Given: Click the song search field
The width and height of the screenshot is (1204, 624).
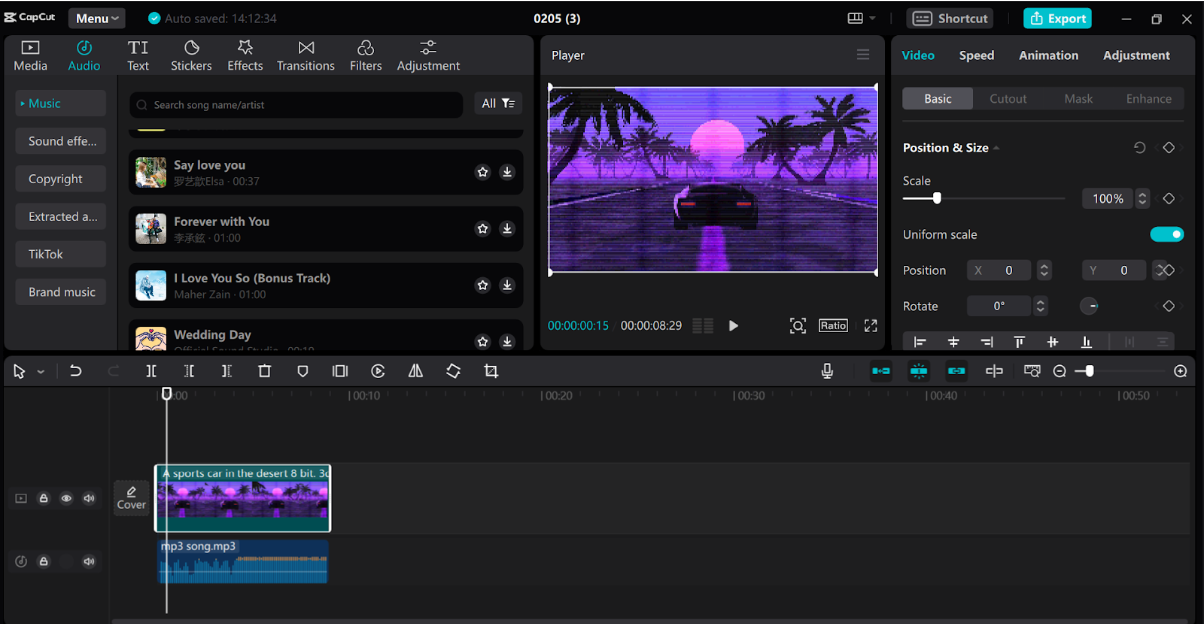Looking at the screenshot, I should [x=296, y=104].
